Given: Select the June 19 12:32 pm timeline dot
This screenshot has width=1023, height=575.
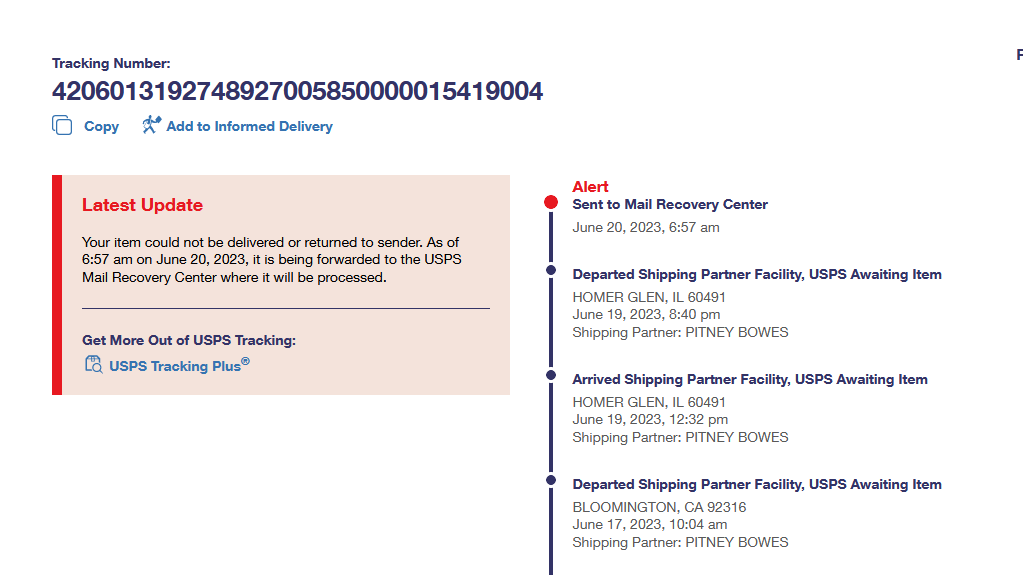Looking at the screenshot, I should 551,375.
